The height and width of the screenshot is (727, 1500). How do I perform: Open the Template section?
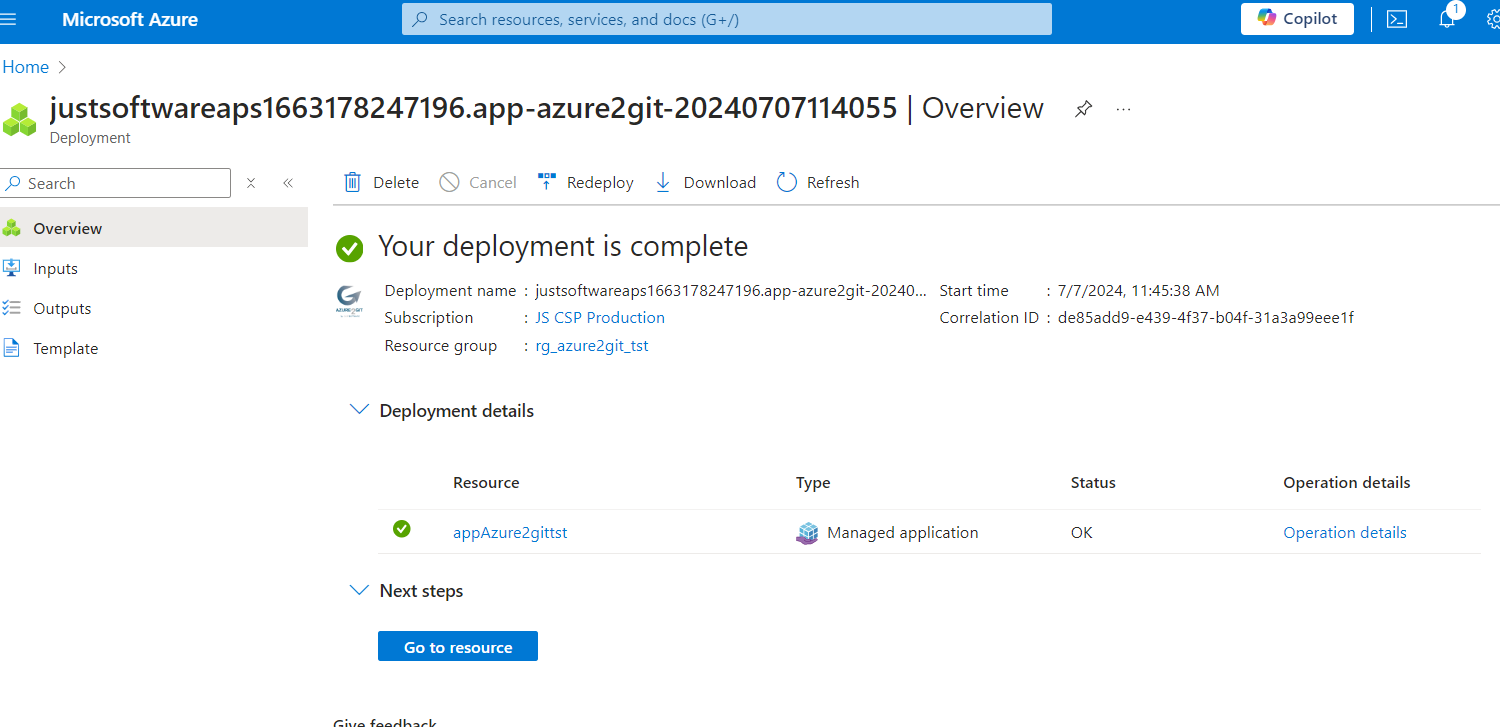tap(65, 348)
